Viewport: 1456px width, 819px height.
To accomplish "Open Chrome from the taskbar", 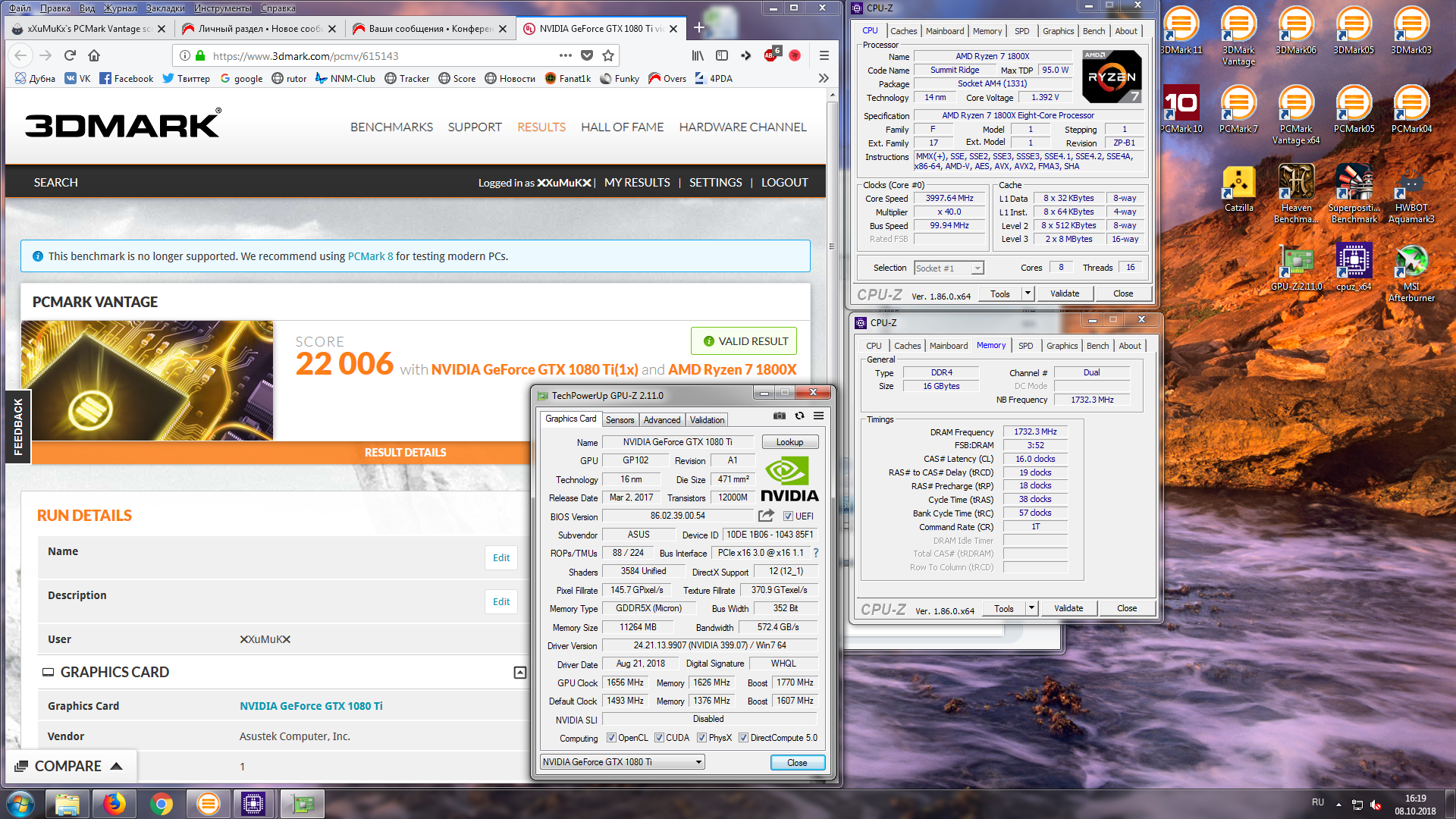I will [x=161, y=803].
